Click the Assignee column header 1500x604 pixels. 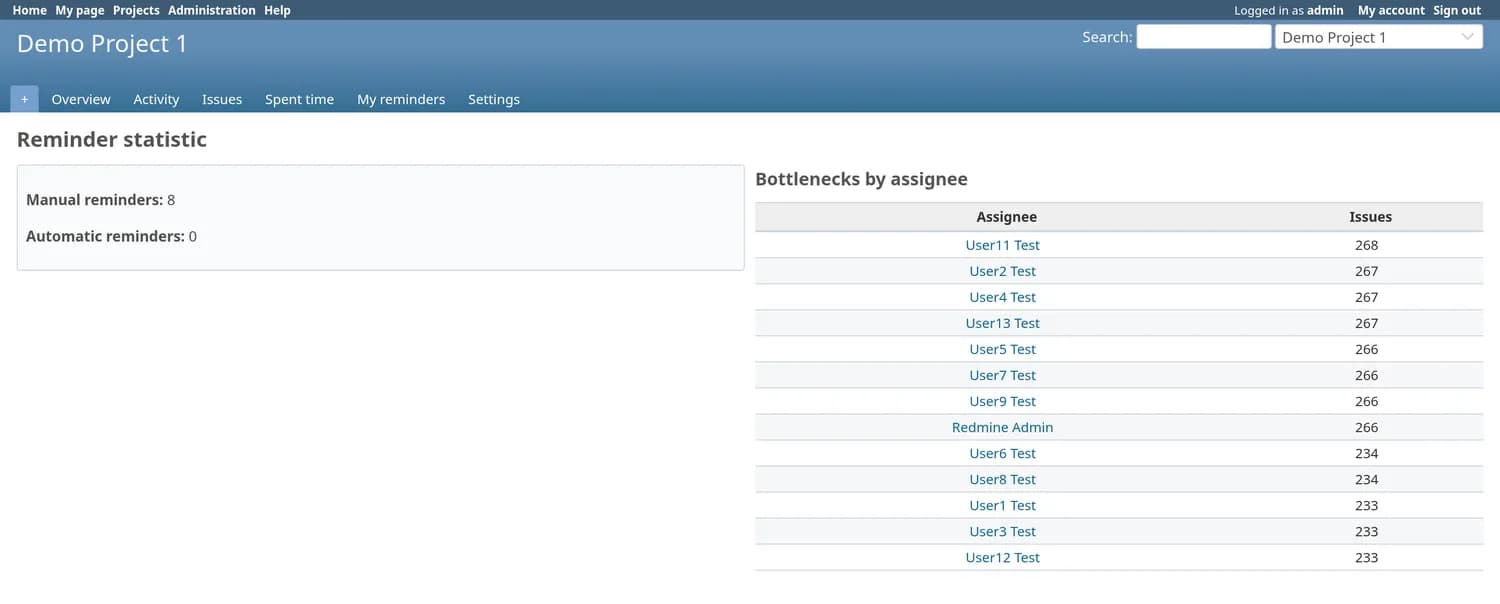coord(1007,217)
